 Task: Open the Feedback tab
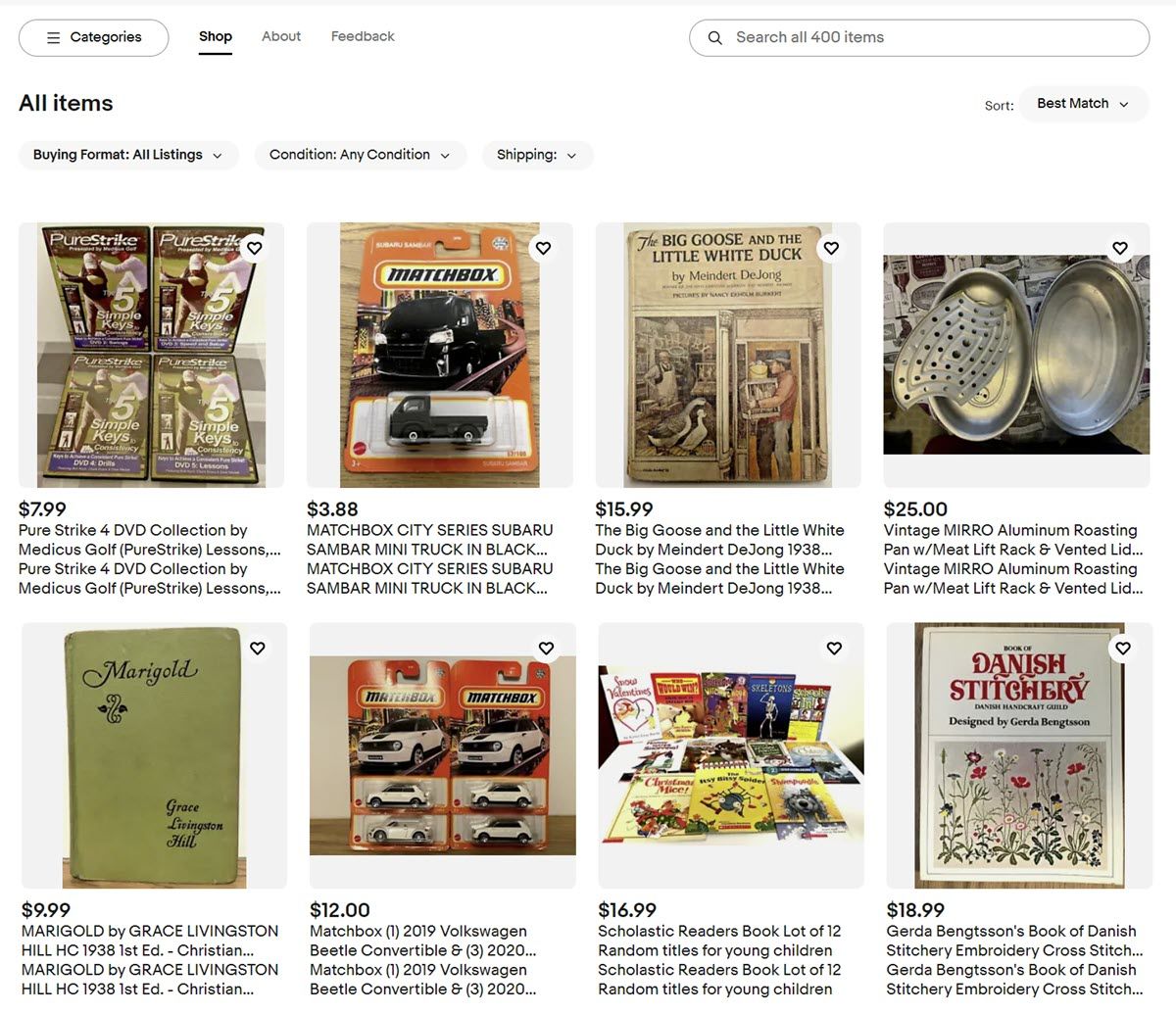(363, 36)
